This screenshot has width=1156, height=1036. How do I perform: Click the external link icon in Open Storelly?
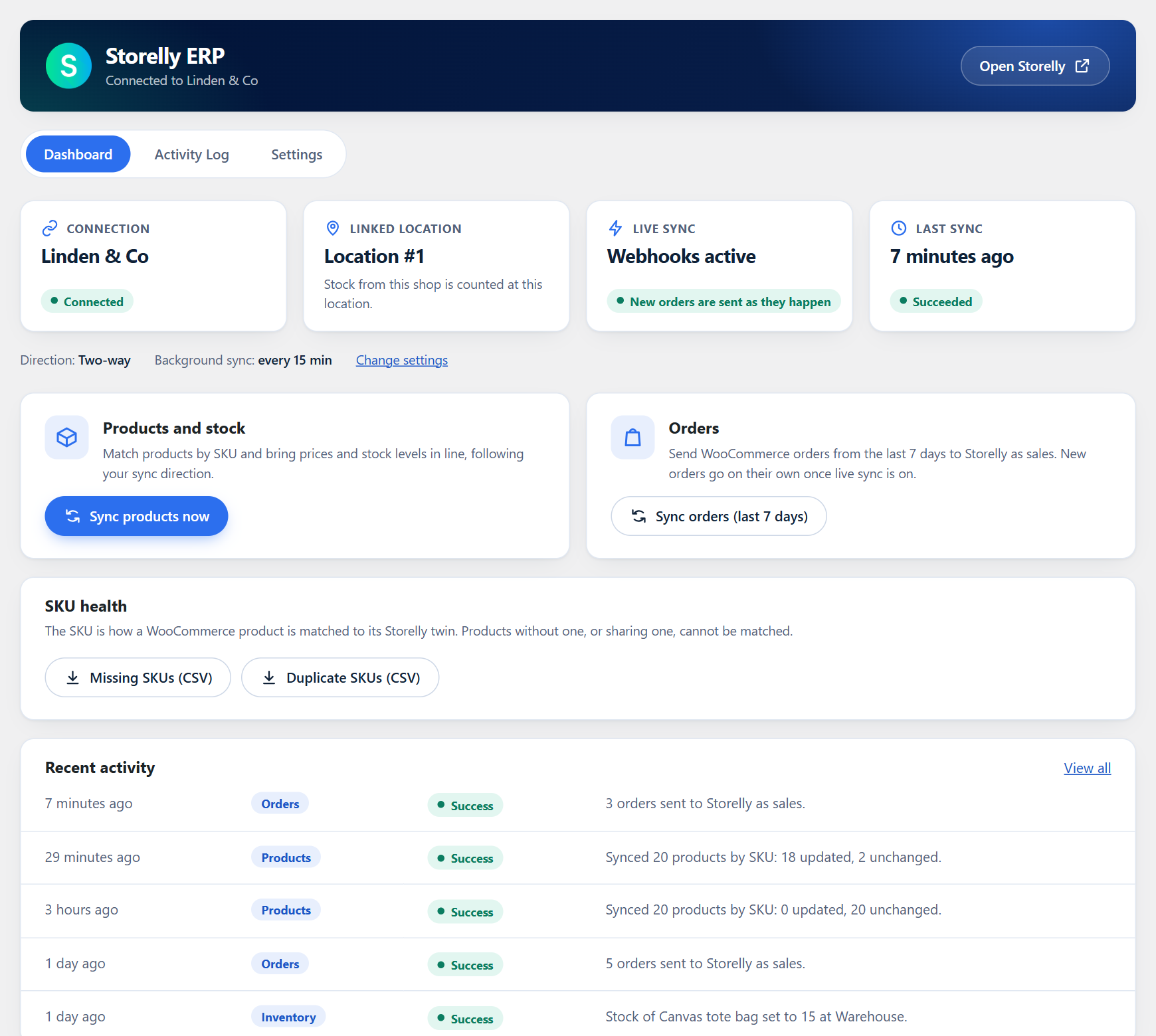[1082, 66]
